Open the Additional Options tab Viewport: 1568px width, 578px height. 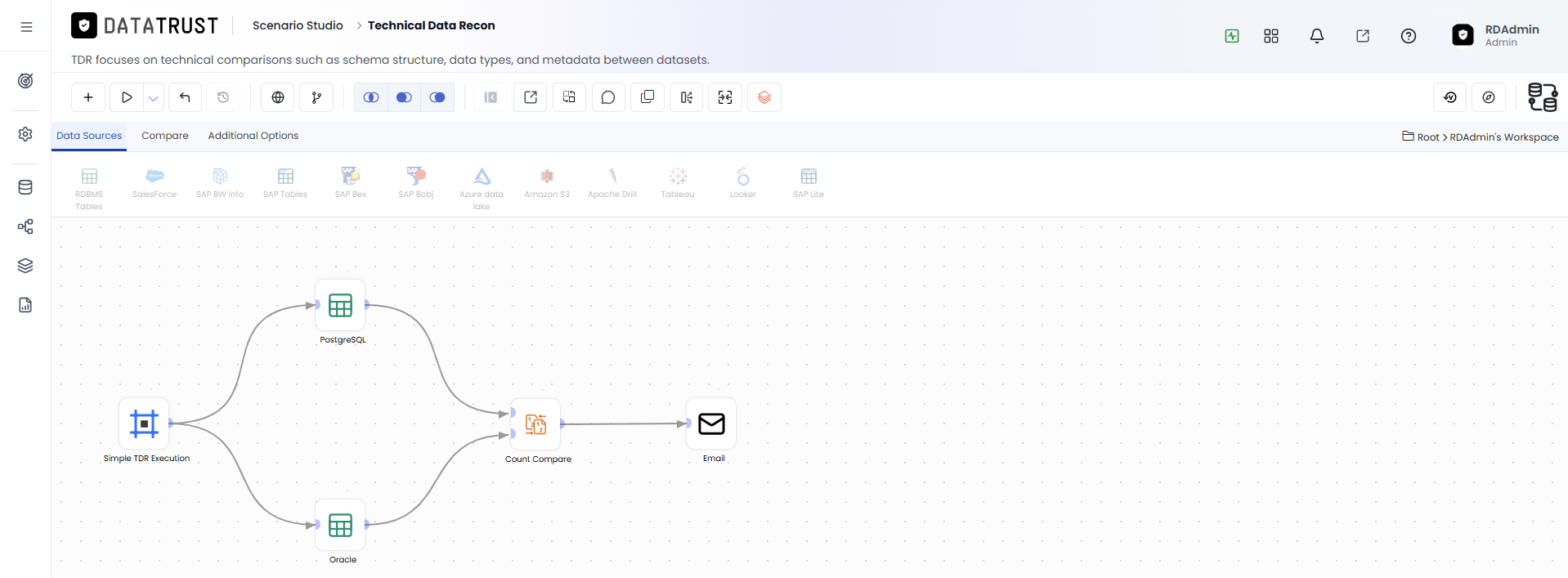click(x=253, y=136)
